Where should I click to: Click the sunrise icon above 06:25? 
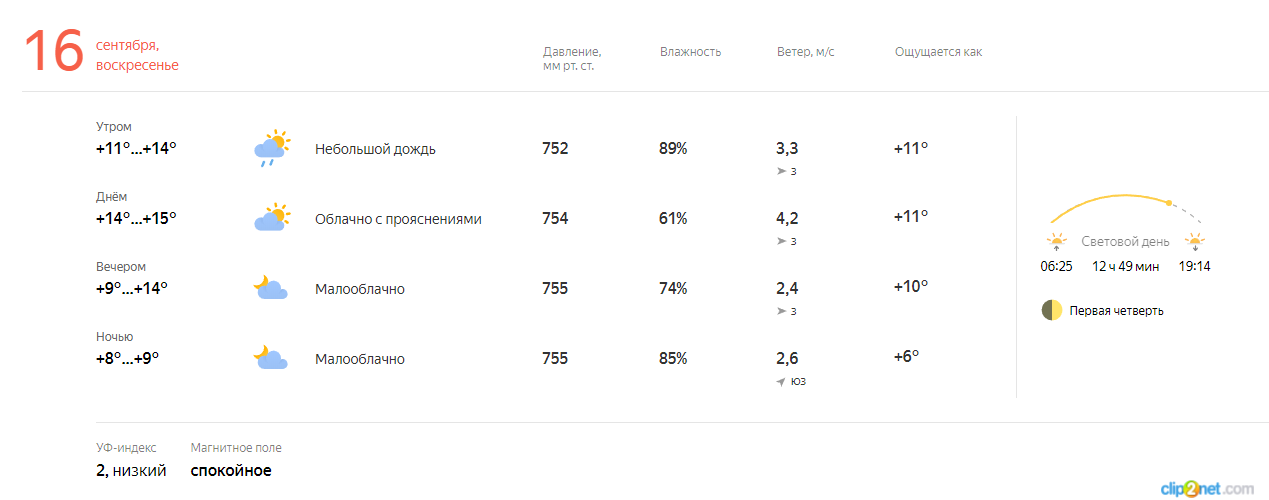click(x=1056, y=241)
